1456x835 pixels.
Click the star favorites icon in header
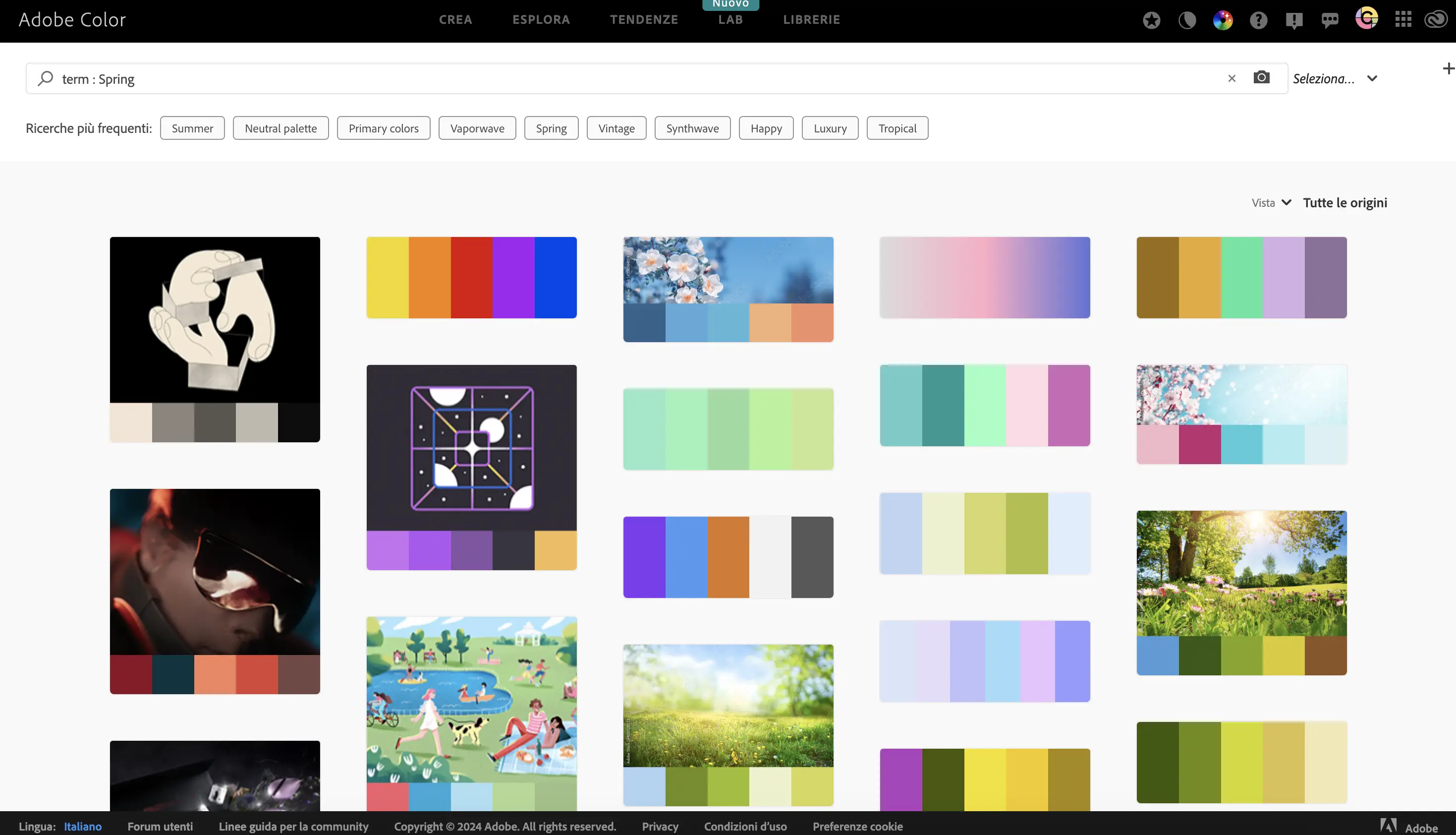point(1151,21)
